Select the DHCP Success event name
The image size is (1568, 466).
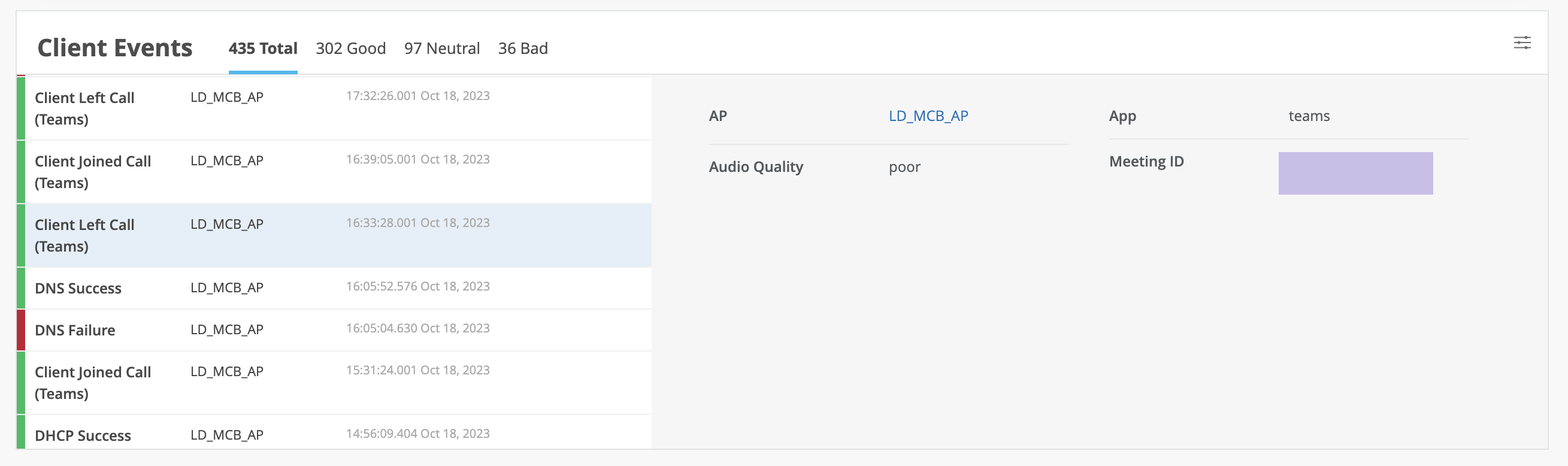coord(83,435)
